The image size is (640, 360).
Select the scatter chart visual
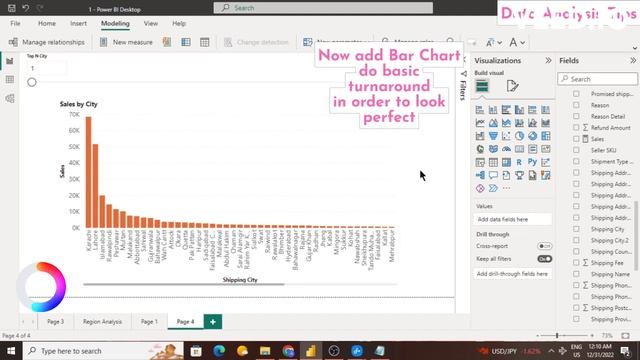506,136
